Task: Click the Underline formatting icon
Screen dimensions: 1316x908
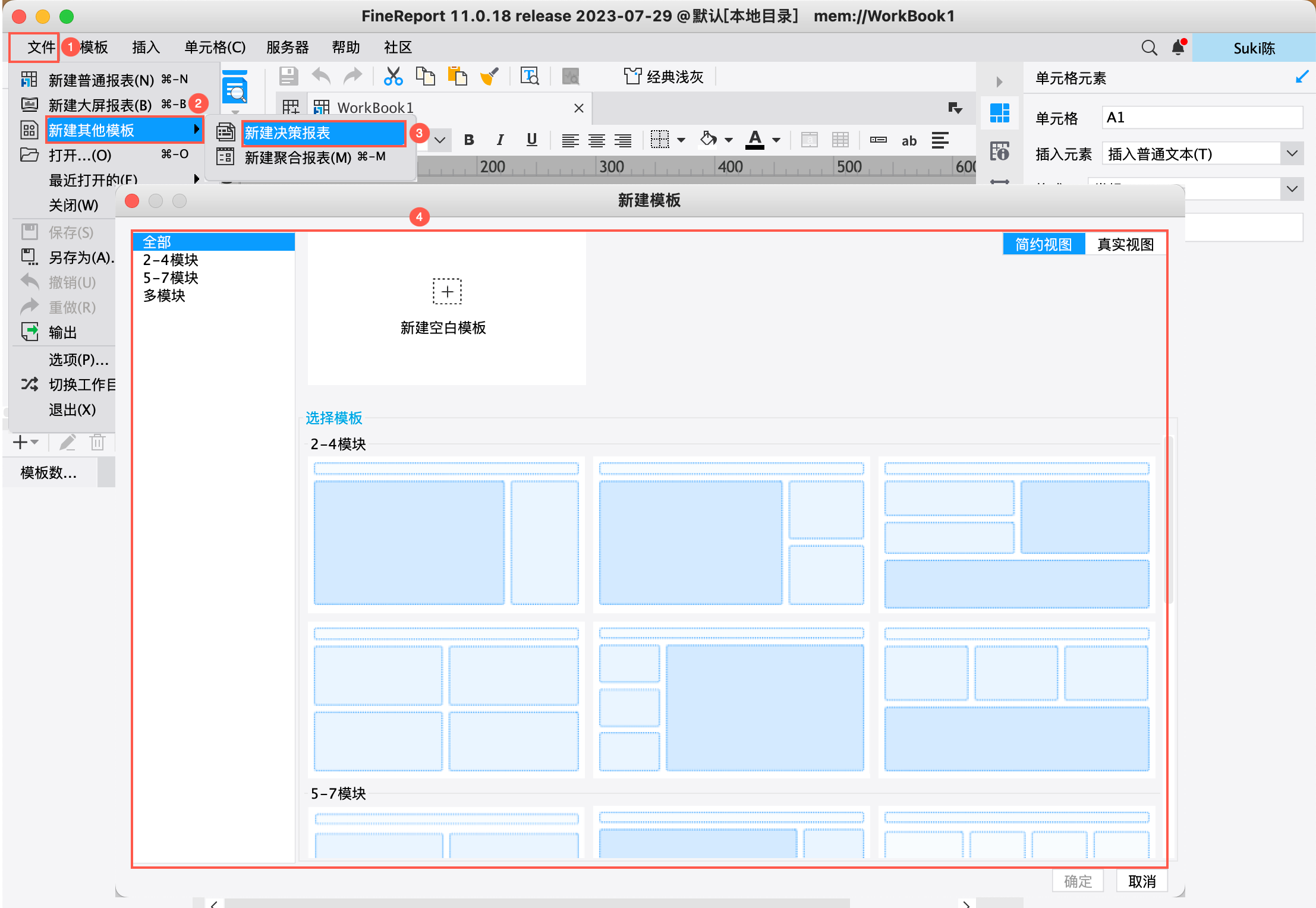Action: (x=531, y=140)
